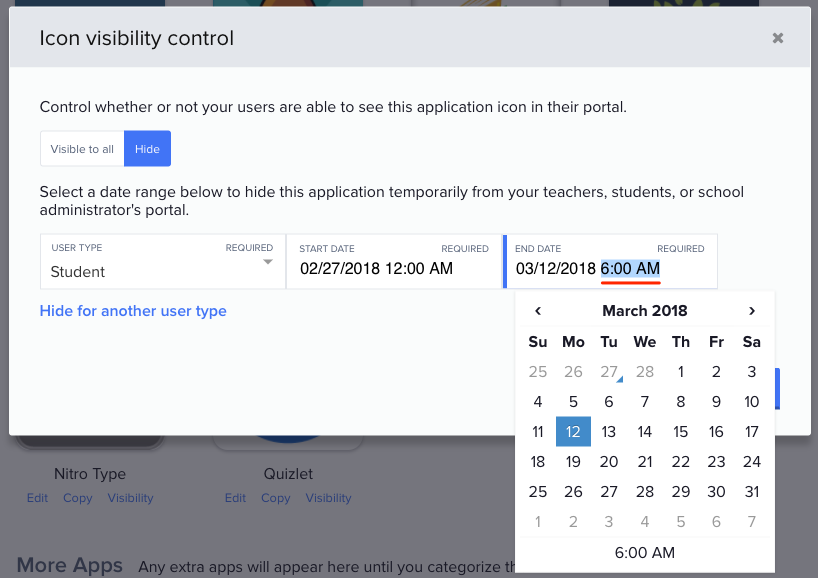The image size is (818, 578).
Task: Select Saturday March 31 on the calendar
Action: 751,491
